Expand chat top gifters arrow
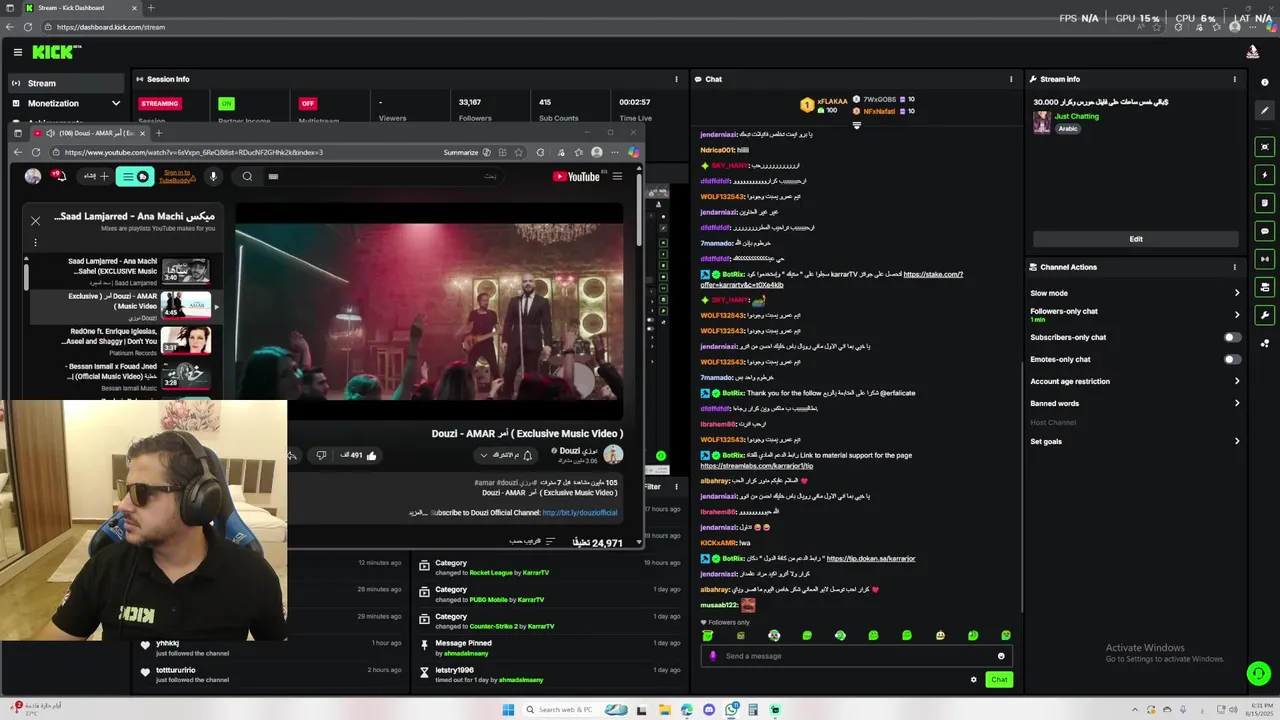 [856, 125]
